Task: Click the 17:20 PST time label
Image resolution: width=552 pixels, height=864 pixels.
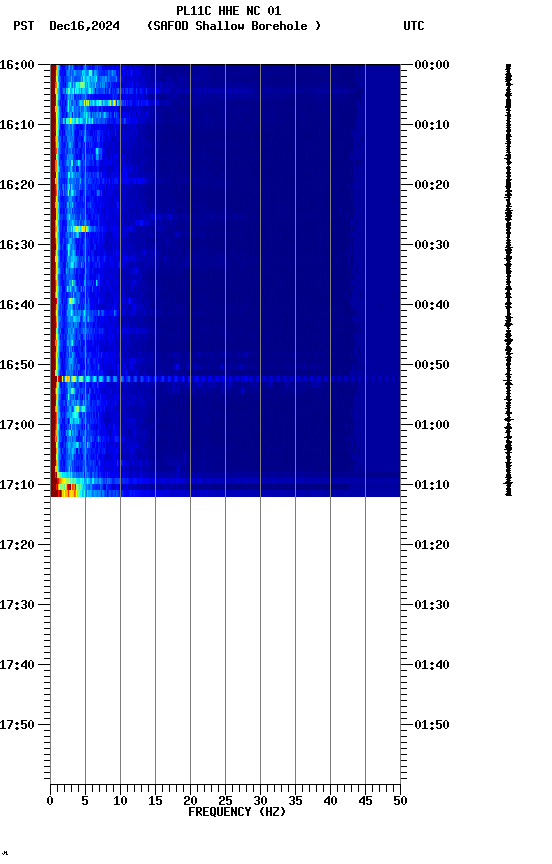Action: (x=17, y=545)
